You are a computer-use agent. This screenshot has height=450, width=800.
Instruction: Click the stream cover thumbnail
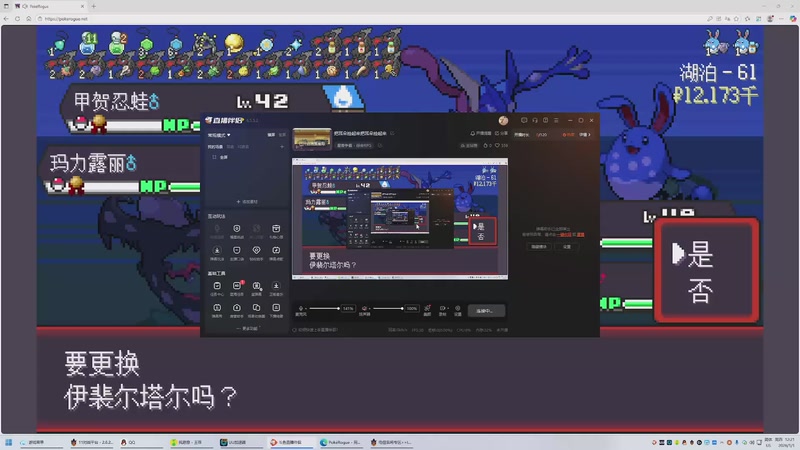[312, 139]
